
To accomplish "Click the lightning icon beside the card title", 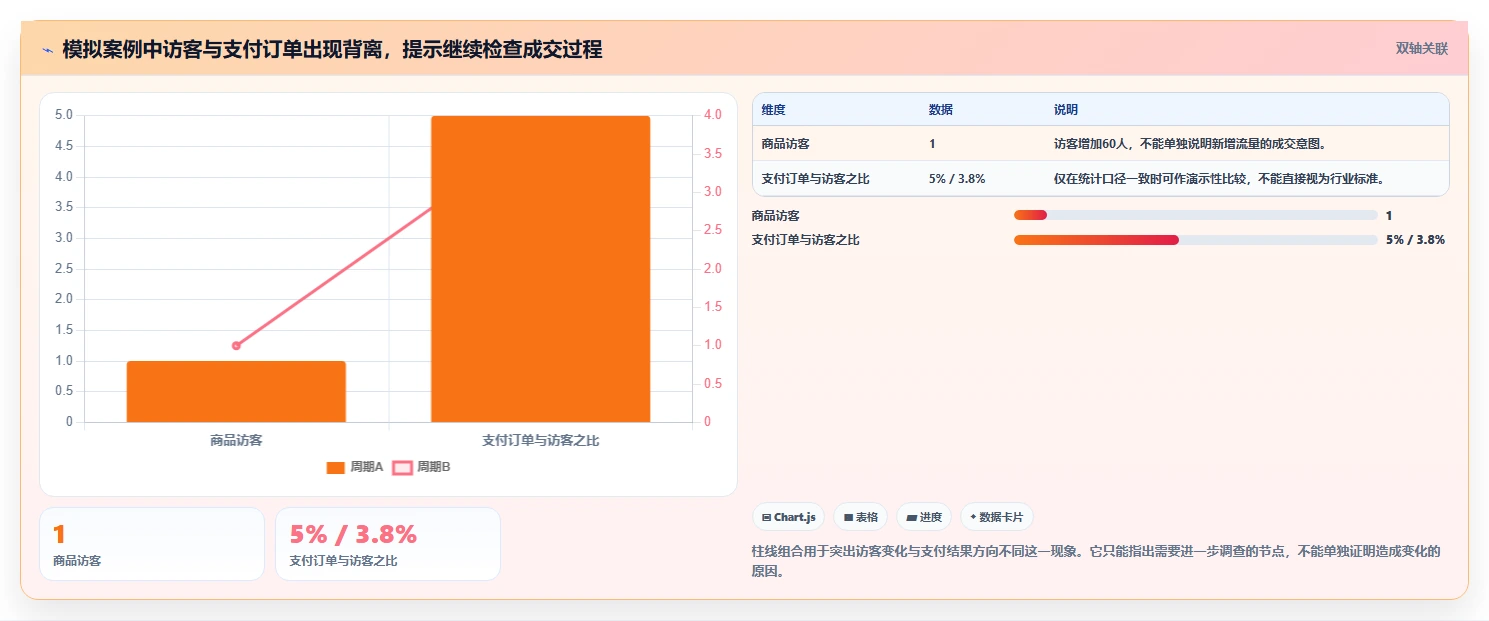I will (47, 50).
